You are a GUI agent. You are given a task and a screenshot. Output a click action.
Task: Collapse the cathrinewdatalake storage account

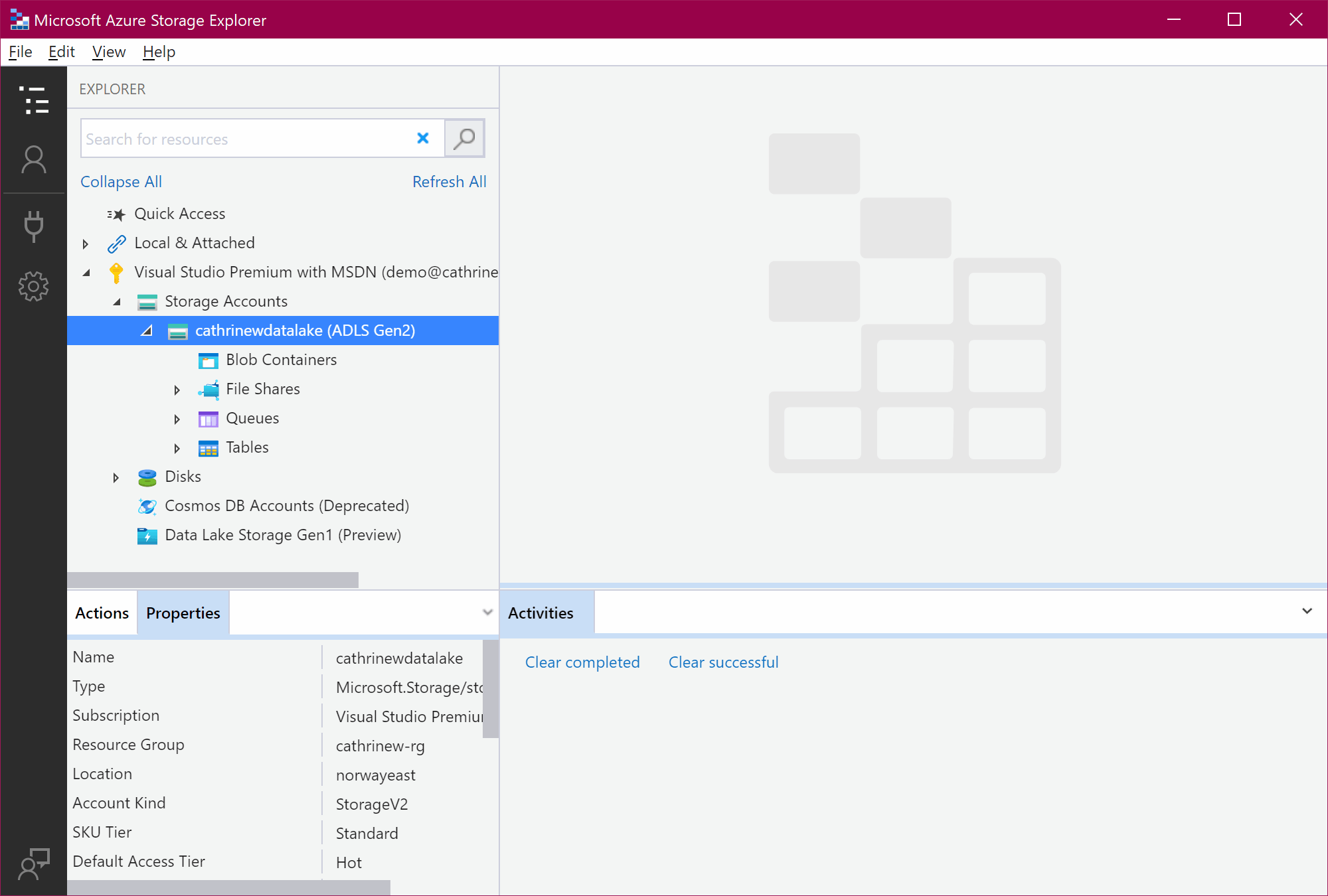[147, 331]
